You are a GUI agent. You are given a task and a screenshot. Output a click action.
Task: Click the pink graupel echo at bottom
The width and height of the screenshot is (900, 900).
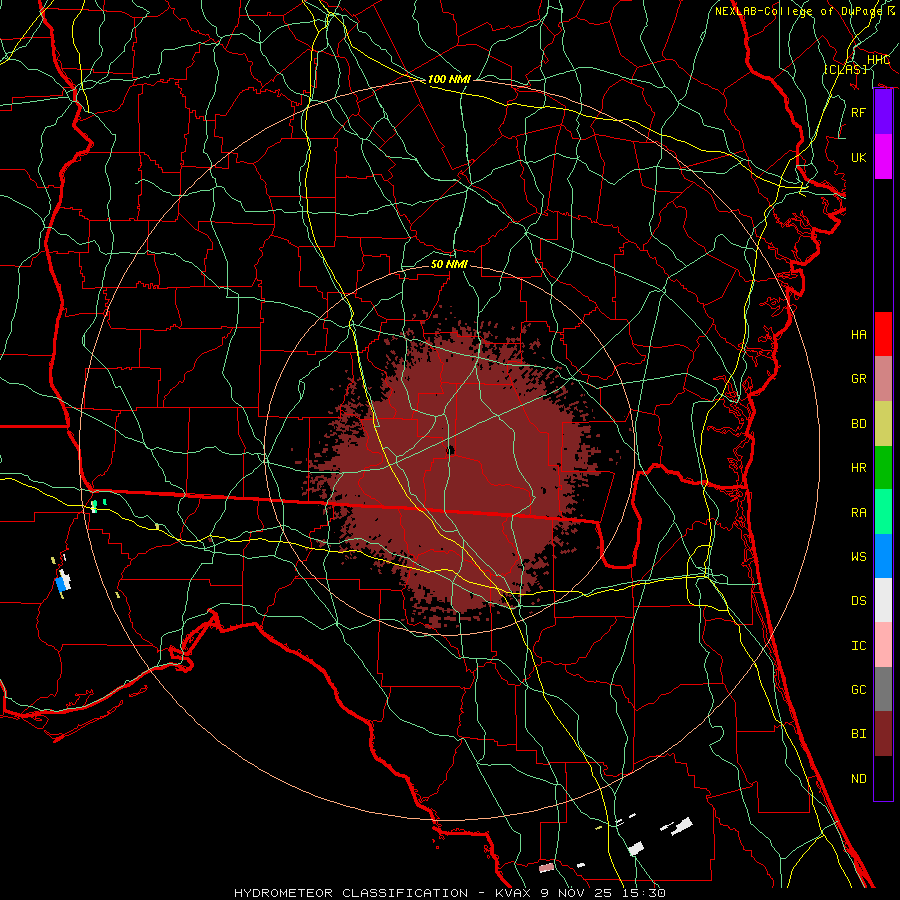(546, 867)
